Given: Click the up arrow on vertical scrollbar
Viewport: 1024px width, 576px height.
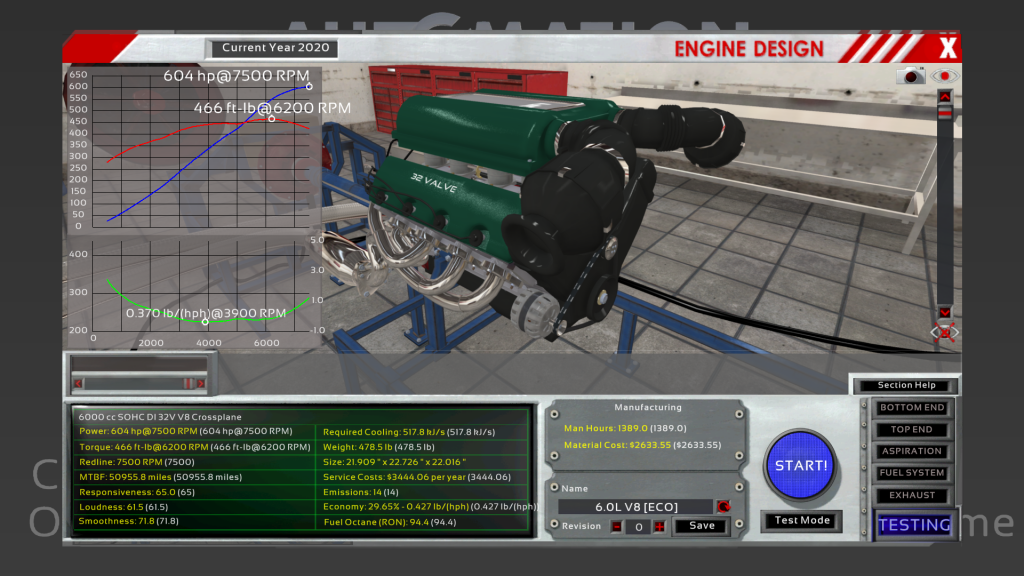Looking at the screenshot, I should [944, 96].
